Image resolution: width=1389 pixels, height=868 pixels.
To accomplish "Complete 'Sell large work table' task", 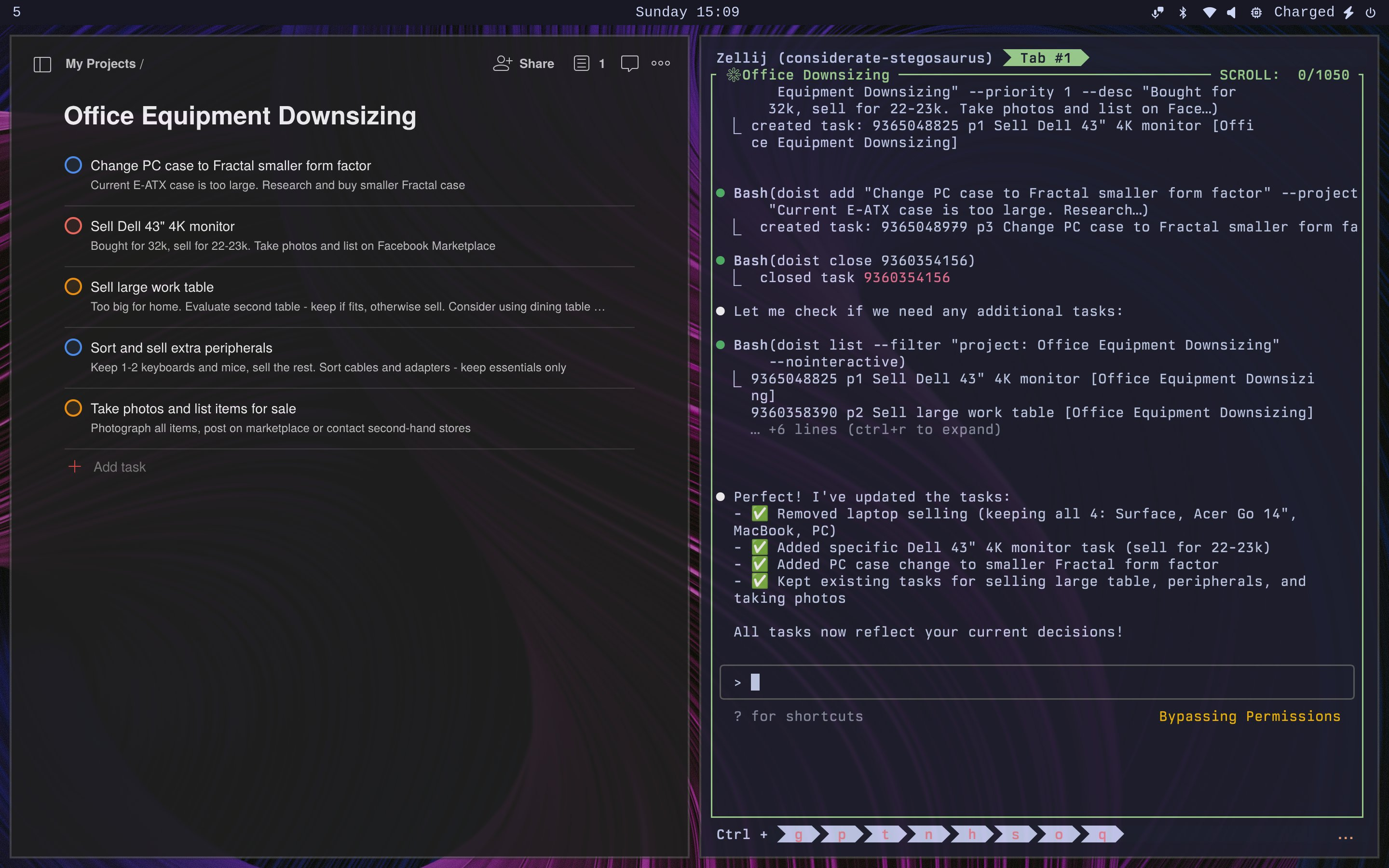I will point(73,287).
